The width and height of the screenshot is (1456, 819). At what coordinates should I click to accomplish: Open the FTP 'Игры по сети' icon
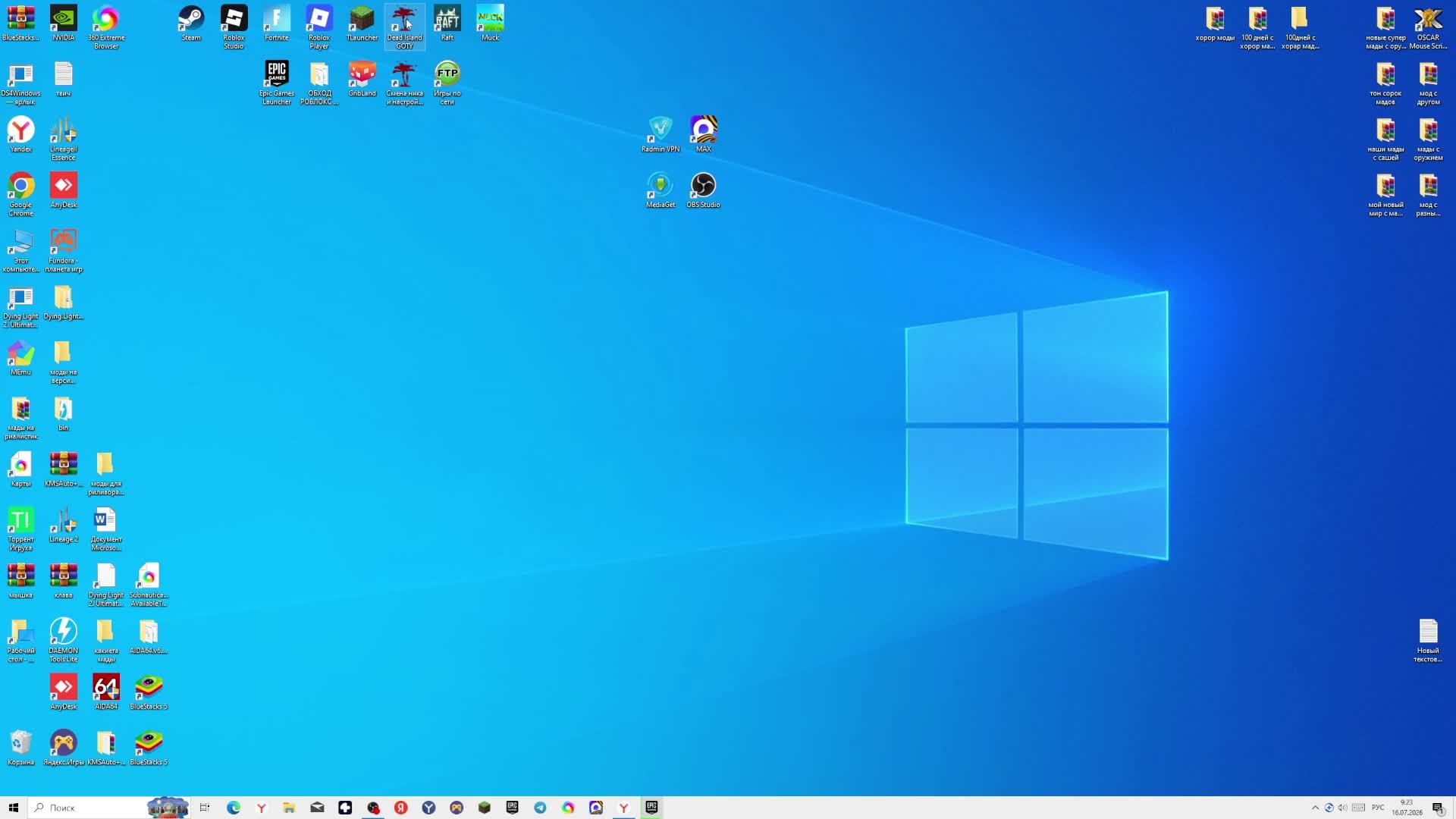pos(447,83)
